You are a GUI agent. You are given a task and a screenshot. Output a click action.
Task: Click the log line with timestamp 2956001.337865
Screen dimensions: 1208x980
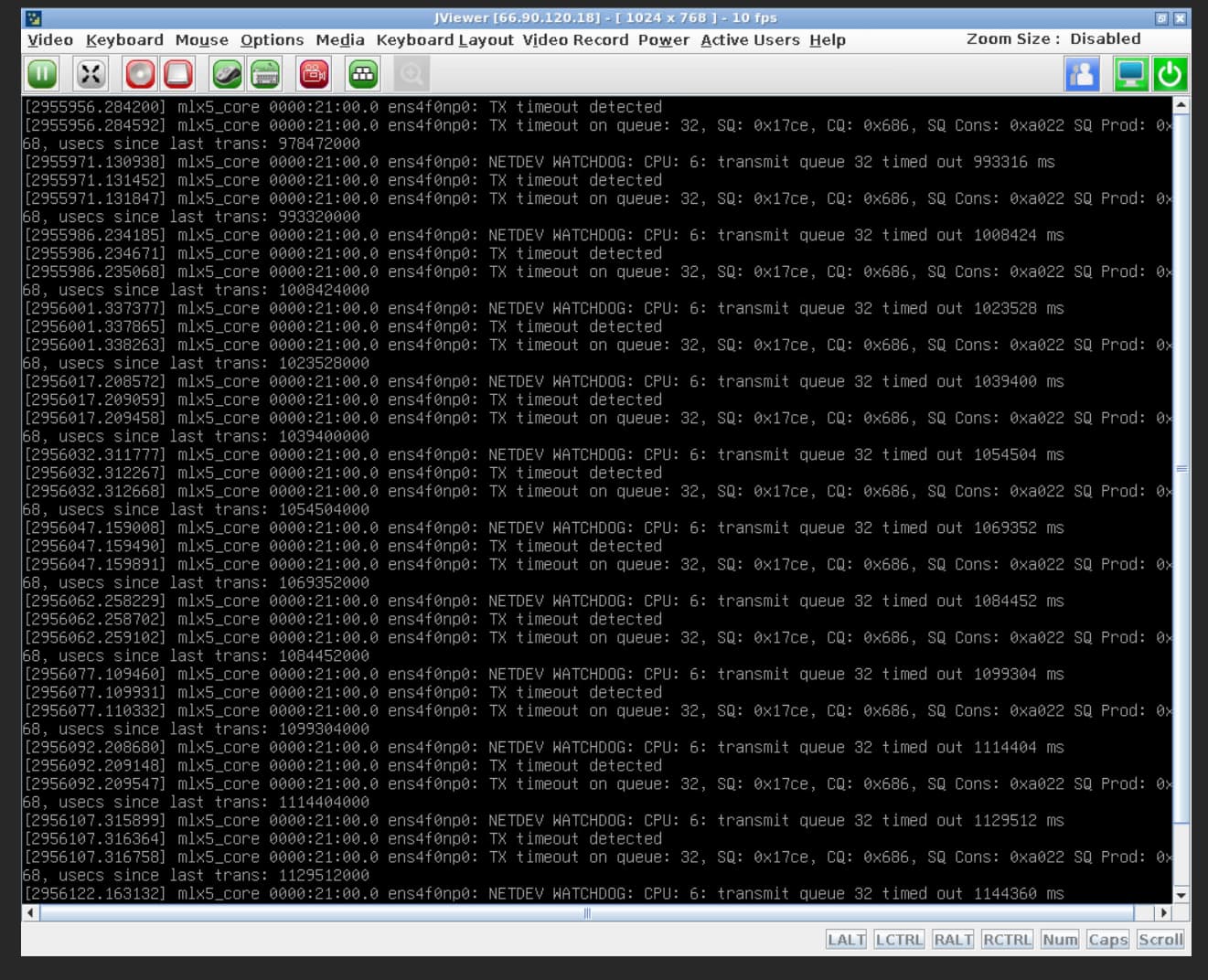coord(342,326)
